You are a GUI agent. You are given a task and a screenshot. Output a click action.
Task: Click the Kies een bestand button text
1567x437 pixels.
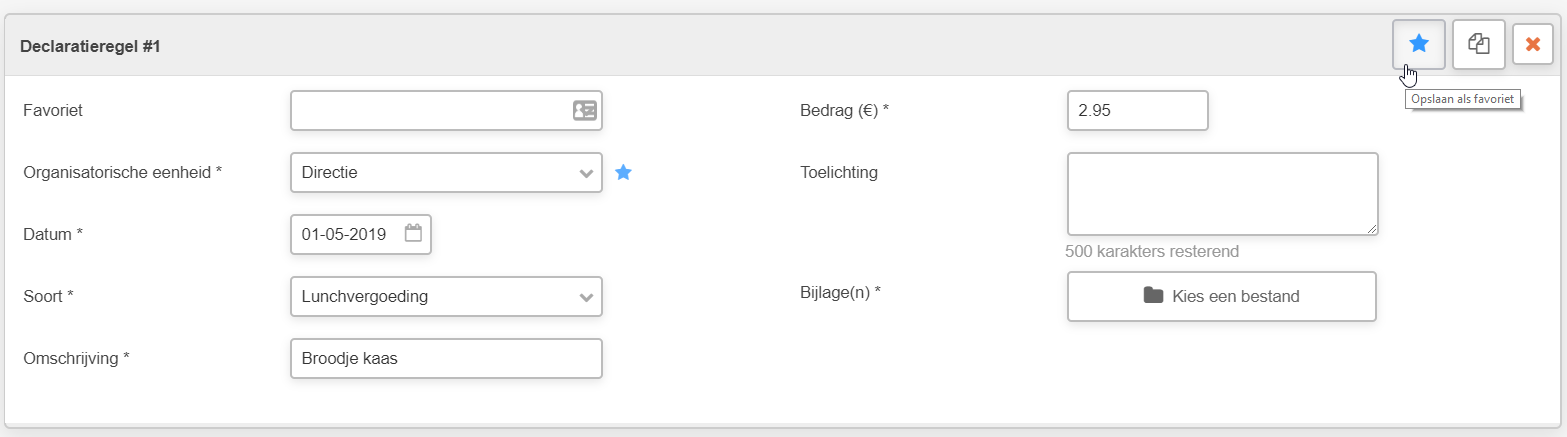click(x=1236, y=296)
